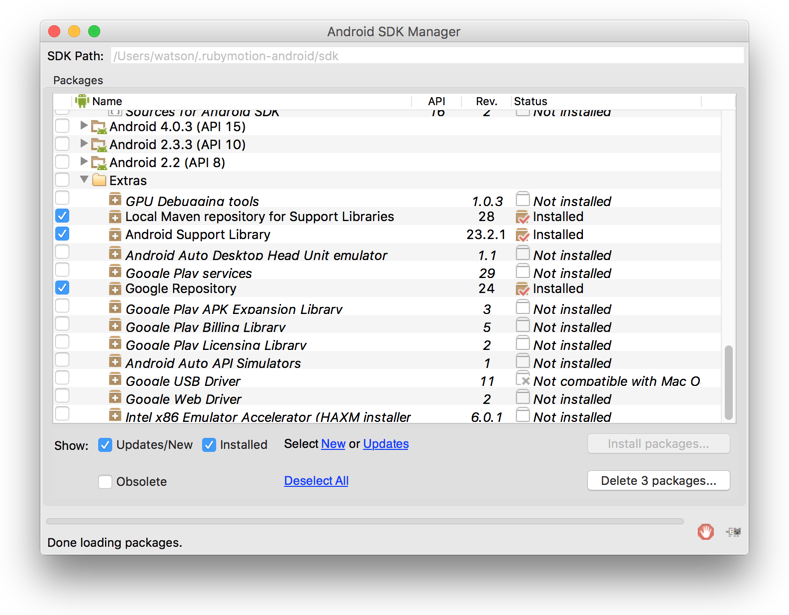Click the red stop-hand icon
Image resolution: width=789 pixels, height=615 pixels.
(705, 531)
